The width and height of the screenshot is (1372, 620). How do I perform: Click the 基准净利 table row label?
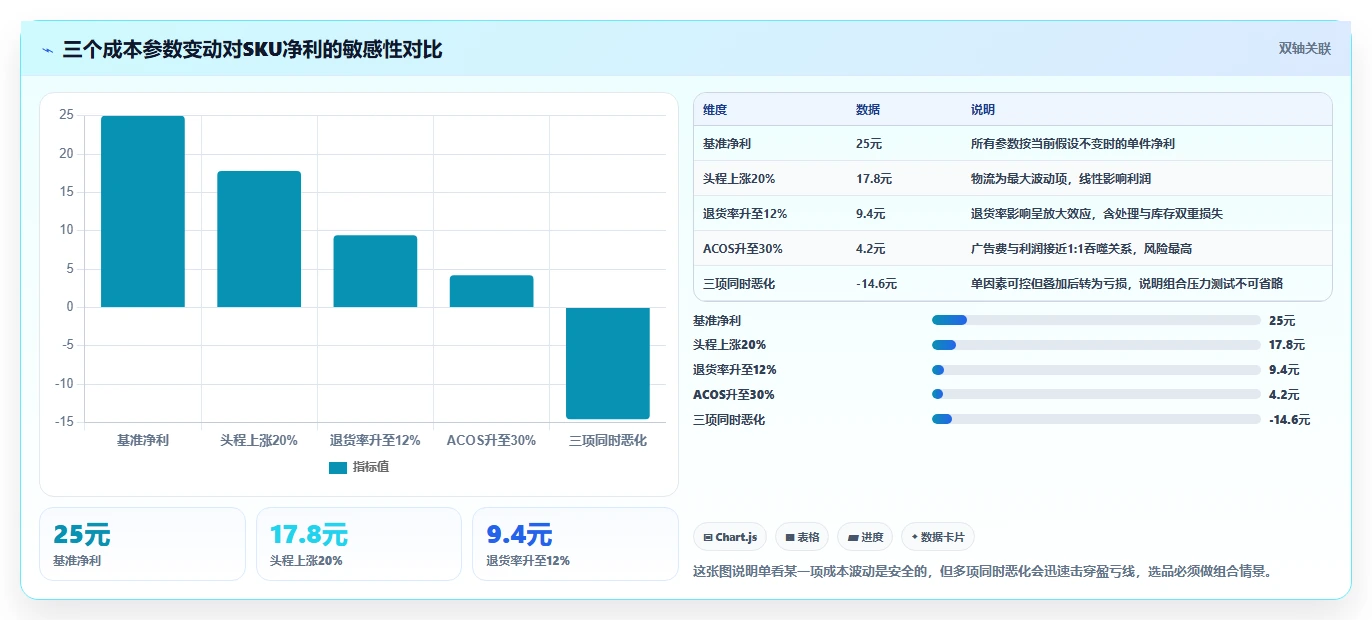728,144
